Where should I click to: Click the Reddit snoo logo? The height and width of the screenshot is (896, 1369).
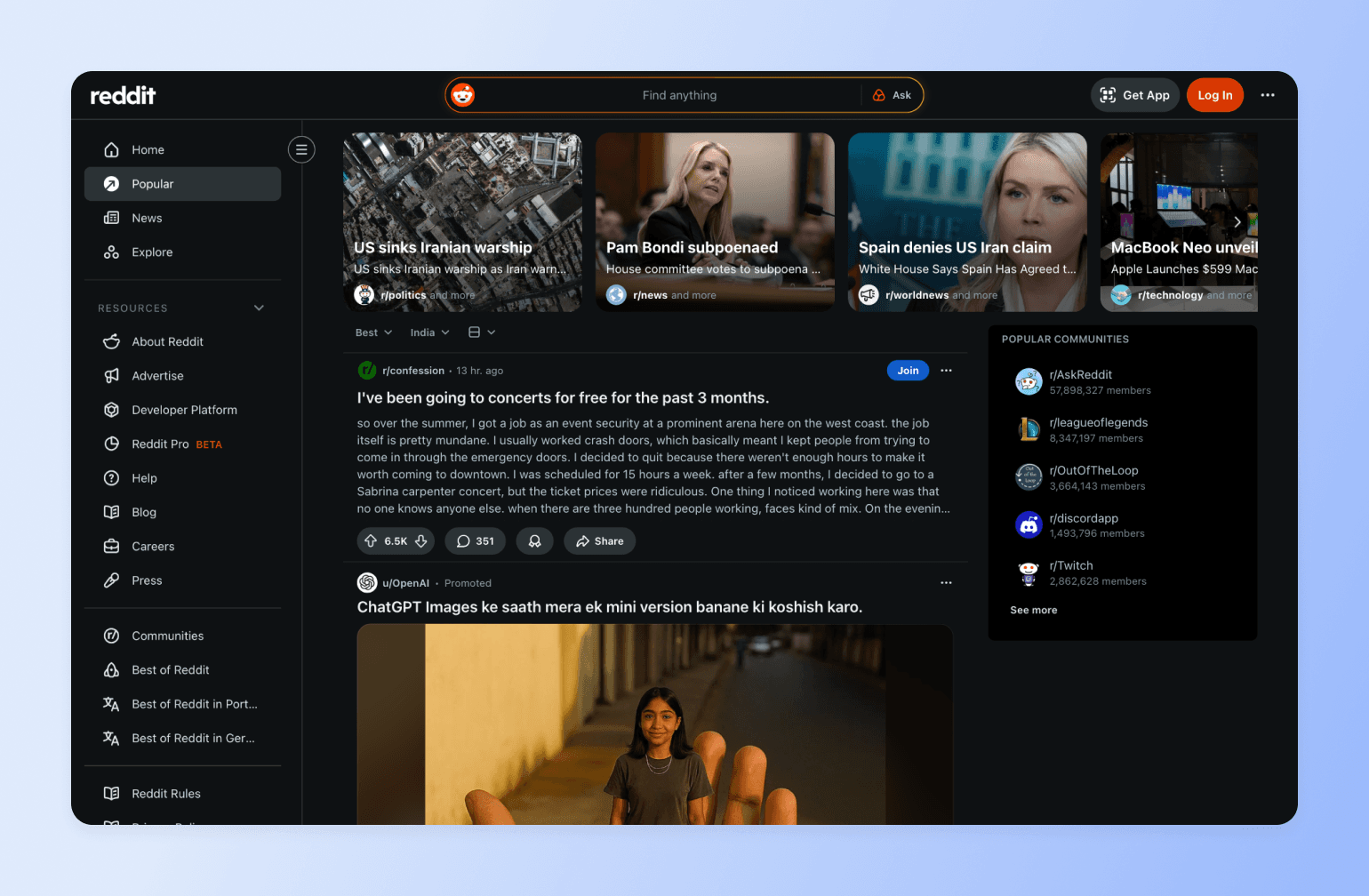click(x=463, y=94)
